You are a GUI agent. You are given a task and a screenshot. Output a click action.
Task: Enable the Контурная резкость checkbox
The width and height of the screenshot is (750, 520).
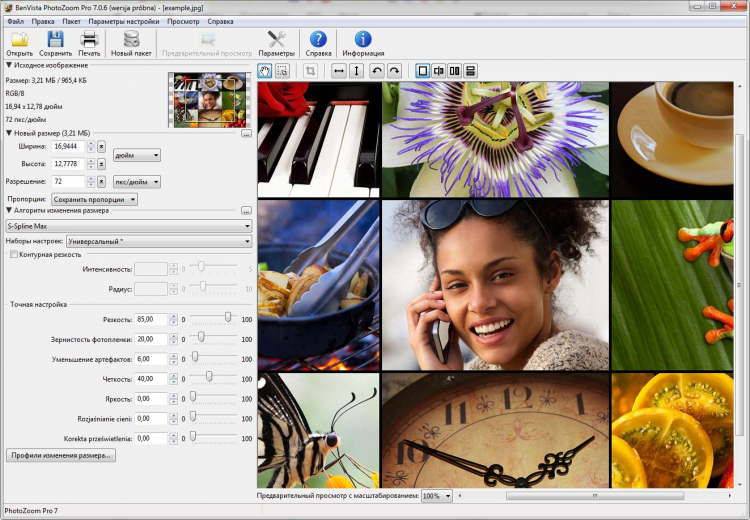point(13,254)
